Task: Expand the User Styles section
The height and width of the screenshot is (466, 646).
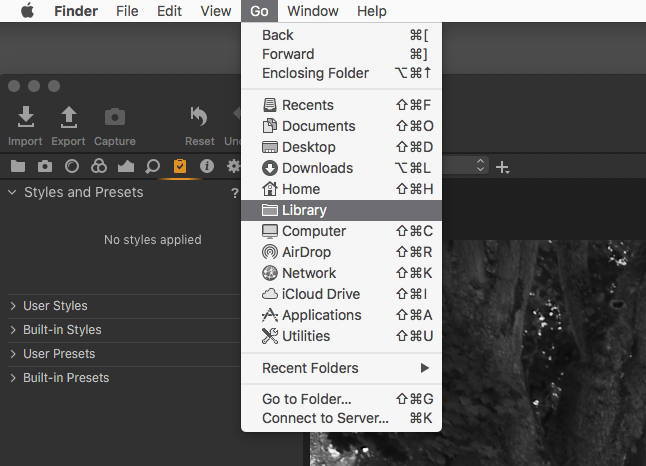Action: (55, 306)
